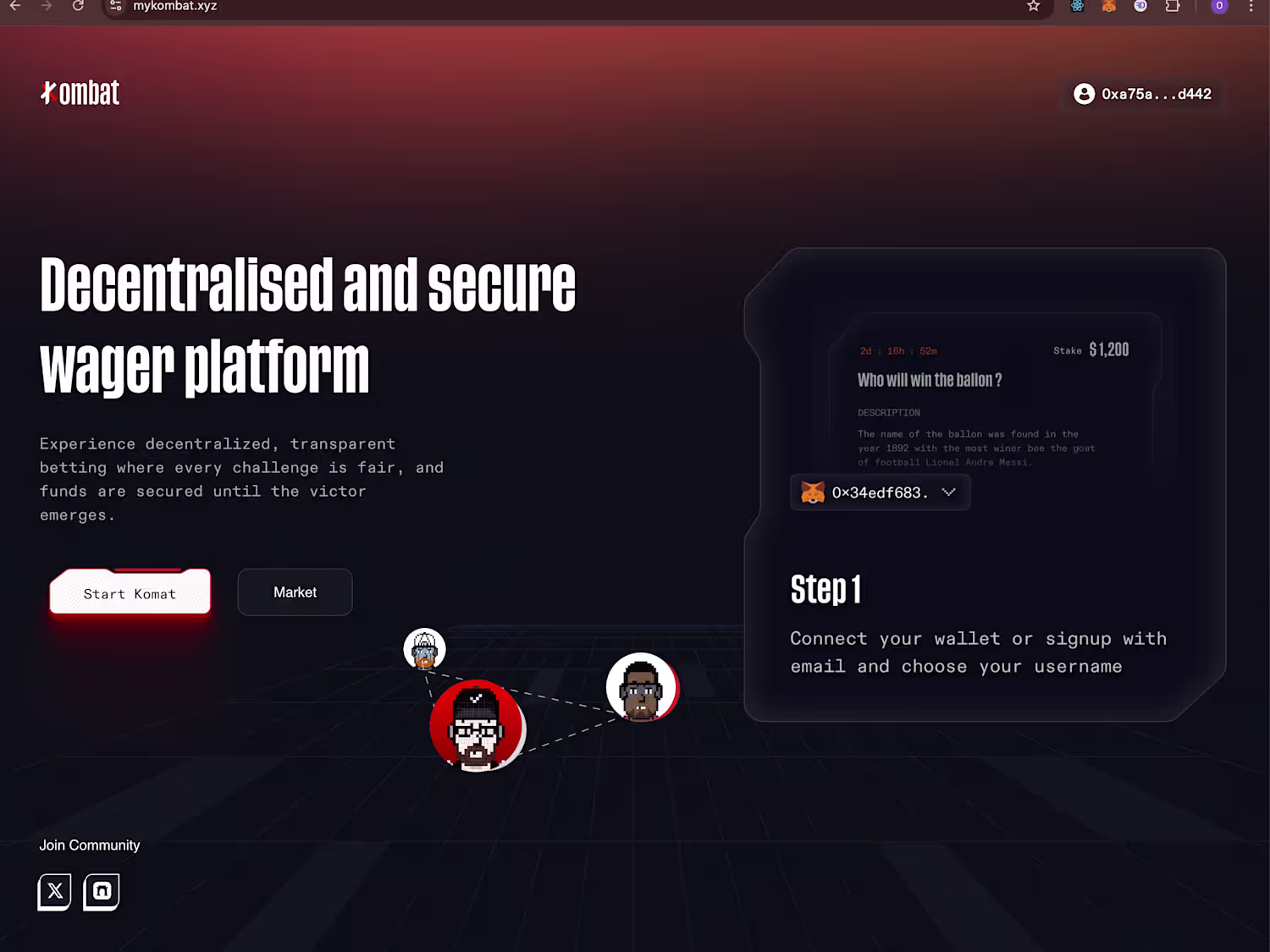Viewport: 1270px width, 952px height.
Task: Open the React Developer Tools extension
Action: point(1077,6)
